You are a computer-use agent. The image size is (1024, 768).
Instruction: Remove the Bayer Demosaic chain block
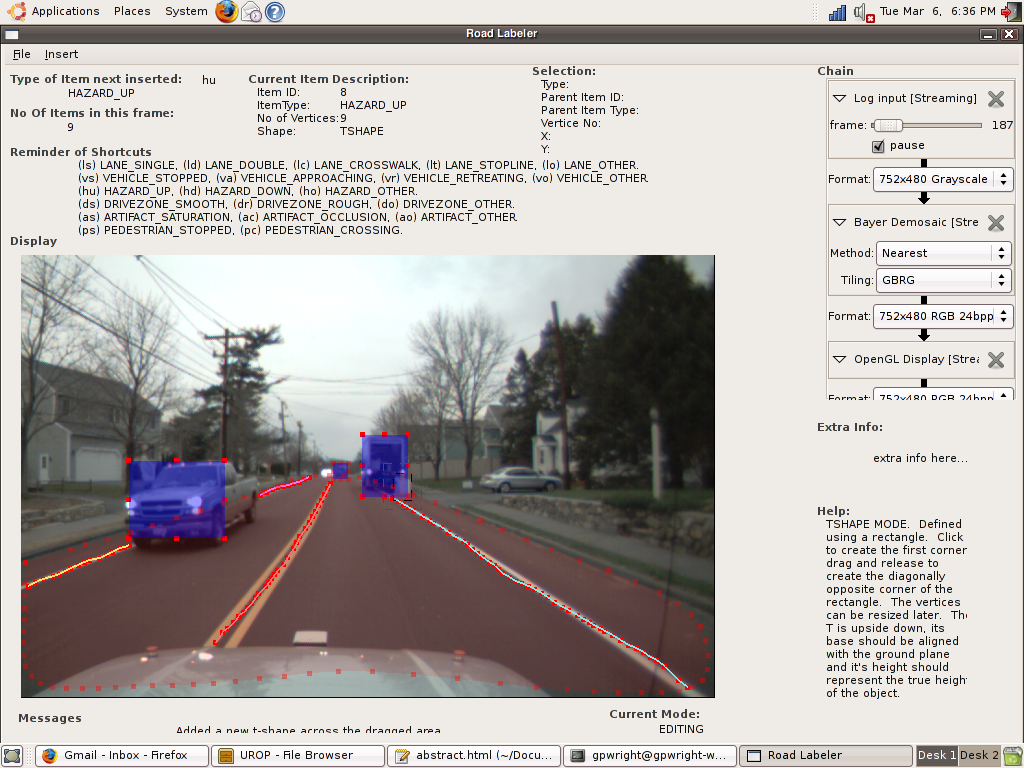pos(996,222)
